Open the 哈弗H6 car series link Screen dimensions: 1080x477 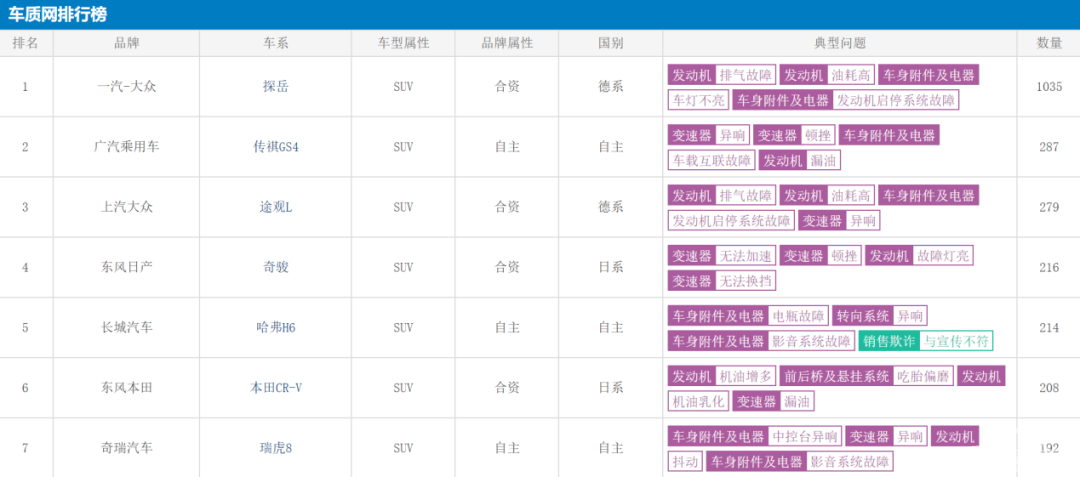pos(276,328)
